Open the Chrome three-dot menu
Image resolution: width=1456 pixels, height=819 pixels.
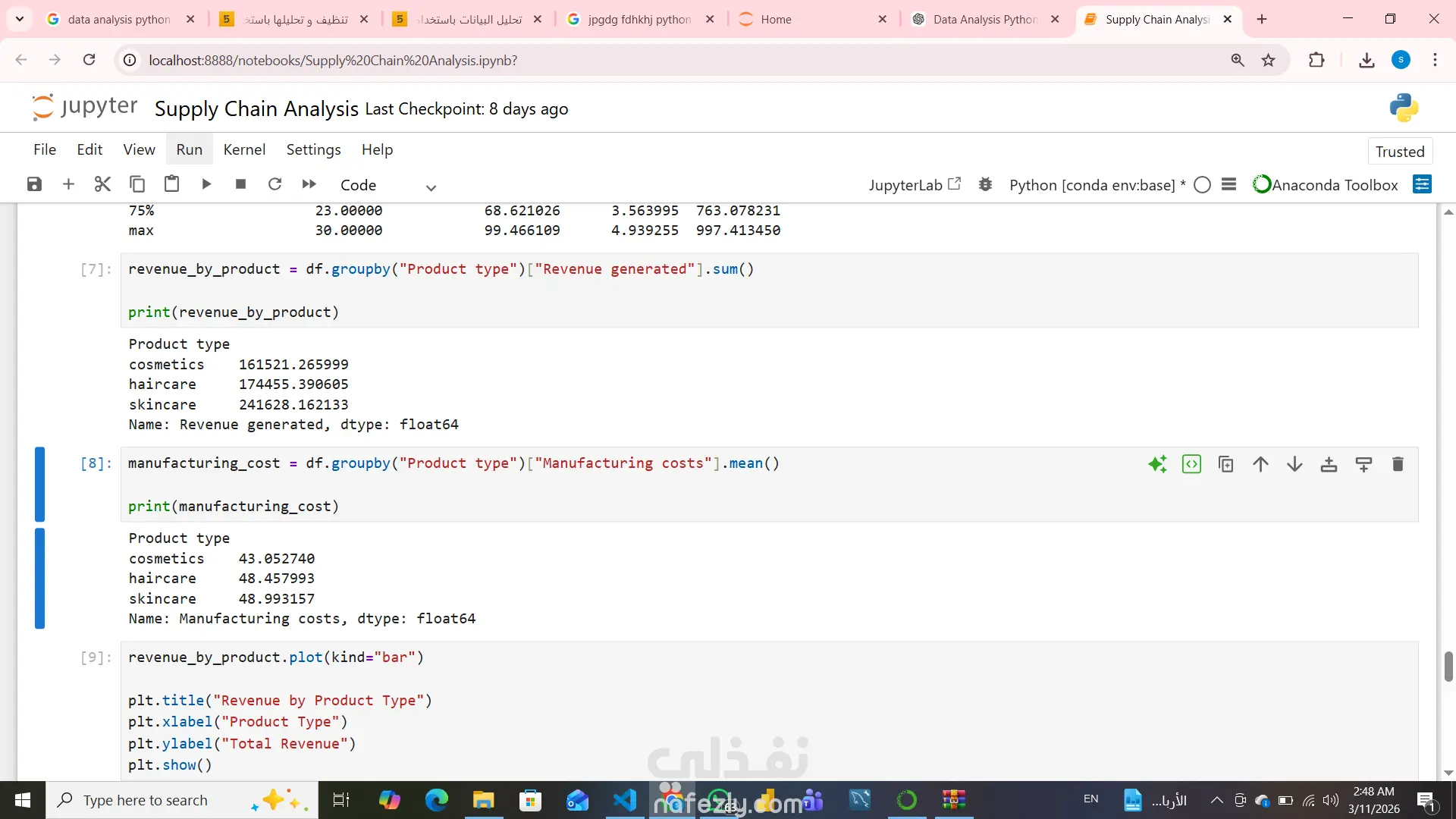click(1435, 60)
